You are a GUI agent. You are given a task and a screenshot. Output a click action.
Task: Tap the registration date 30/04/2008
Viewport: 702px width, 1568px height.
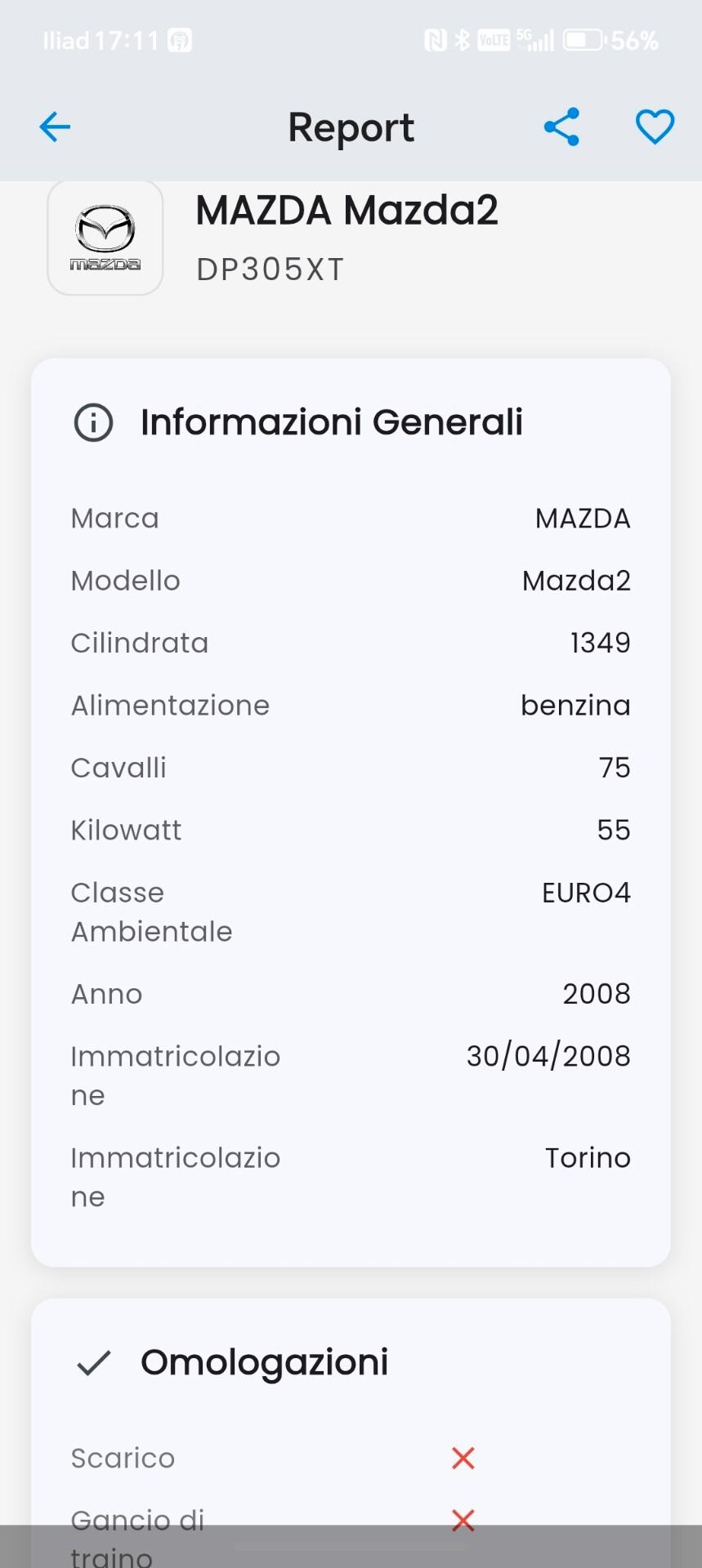548,1056
